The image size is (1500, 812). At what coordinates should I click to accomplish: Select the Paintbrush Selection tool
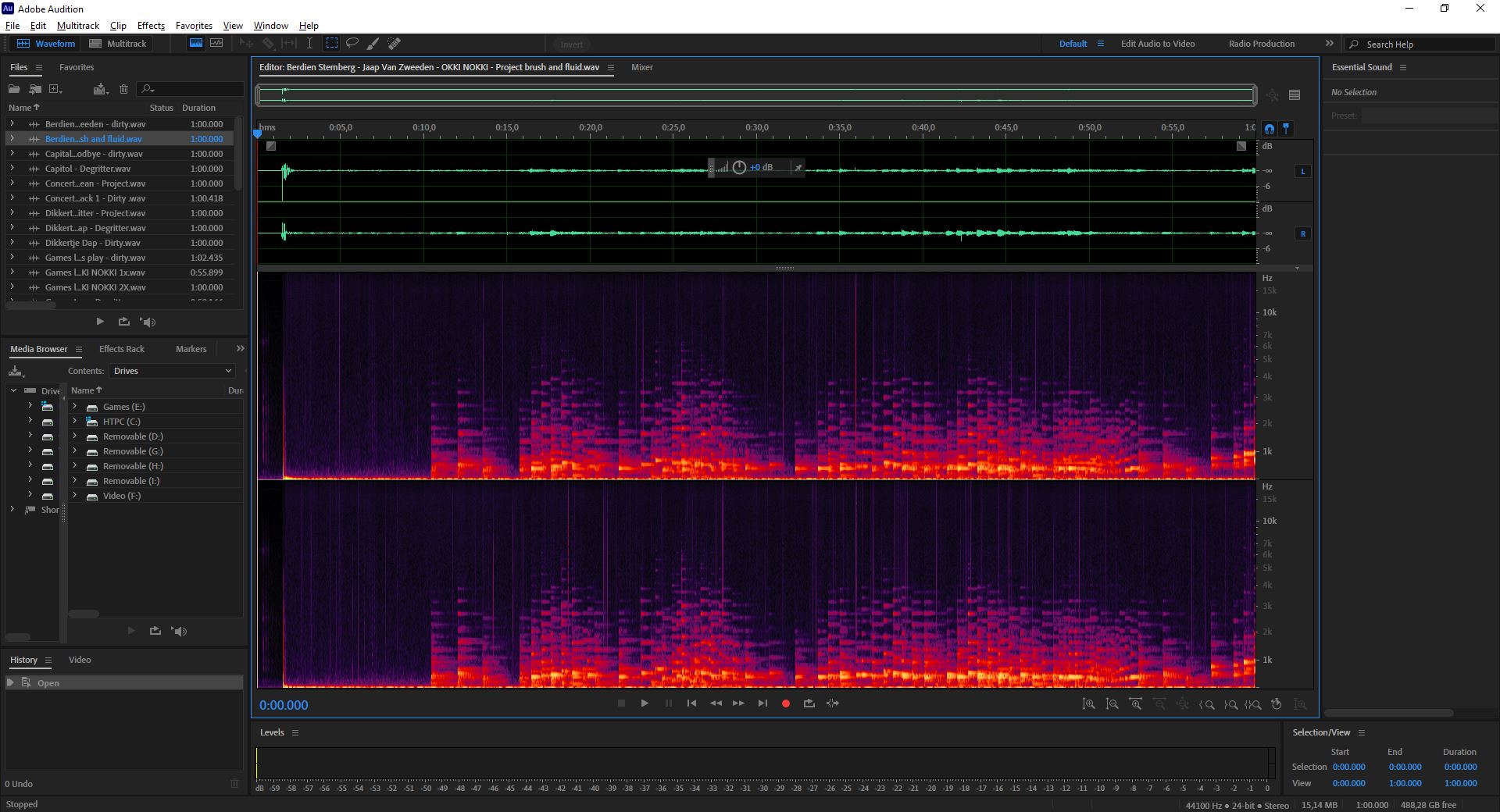tap(373, 44)
